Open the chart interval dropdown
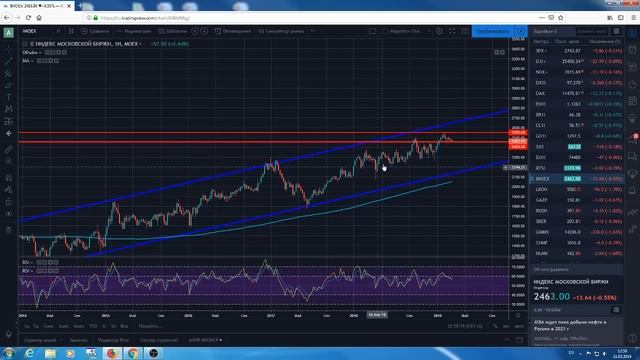Viewport: 640px width, 360px height. point(58,31)
